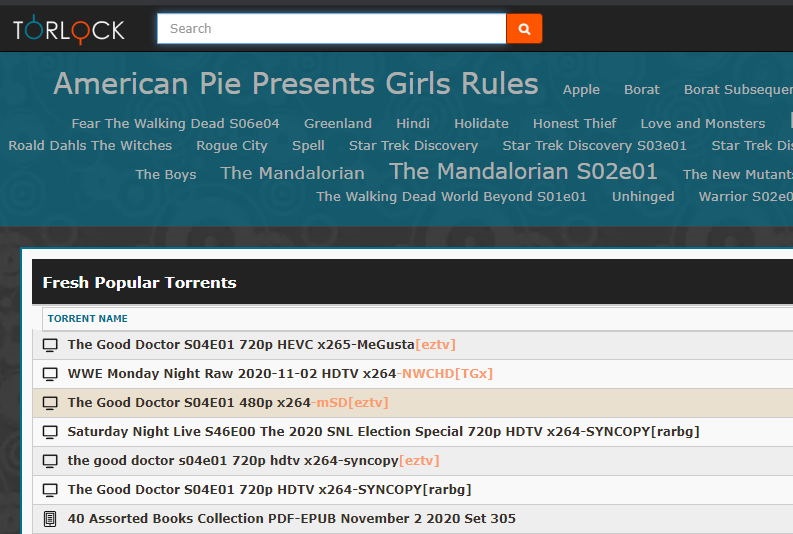Screen dimensions: 793x534
Task: Click TV icon beside WWE Monday Night Raw
Action: (50, 374)
